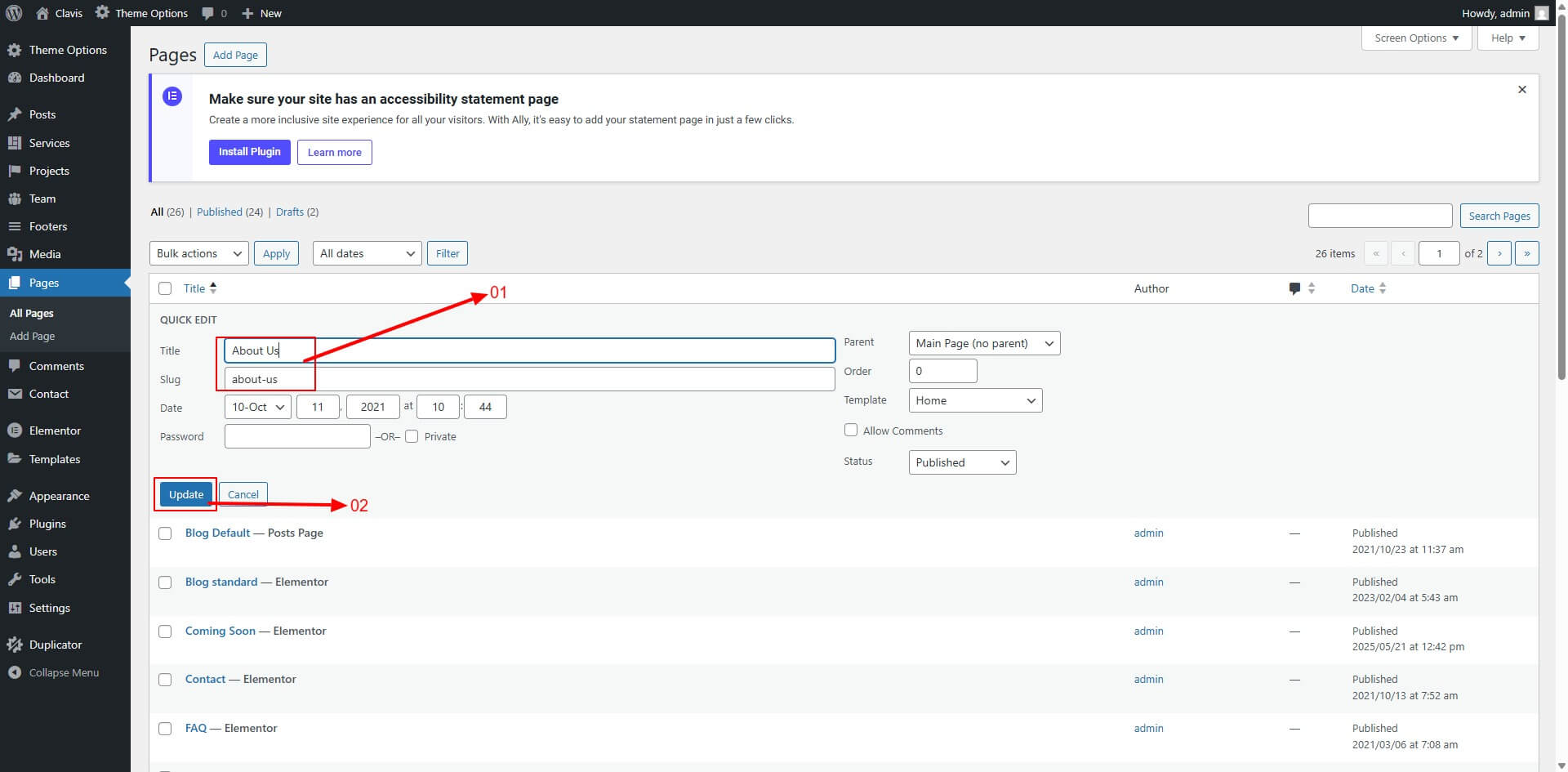Viewport: 1568px width, 772px height.
Task: Expand the Template dropdown set to Home
Action: coord(975,400)
